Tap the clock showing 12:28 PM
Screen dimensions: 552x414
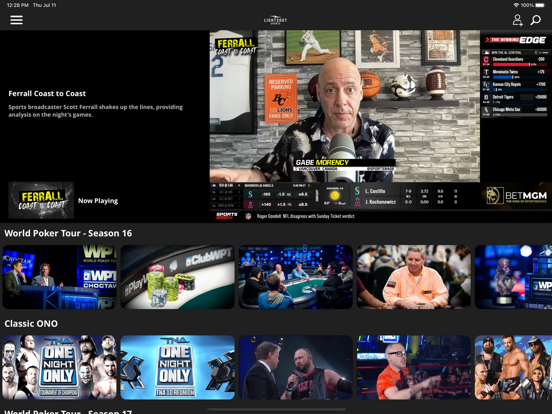(18, 5)
